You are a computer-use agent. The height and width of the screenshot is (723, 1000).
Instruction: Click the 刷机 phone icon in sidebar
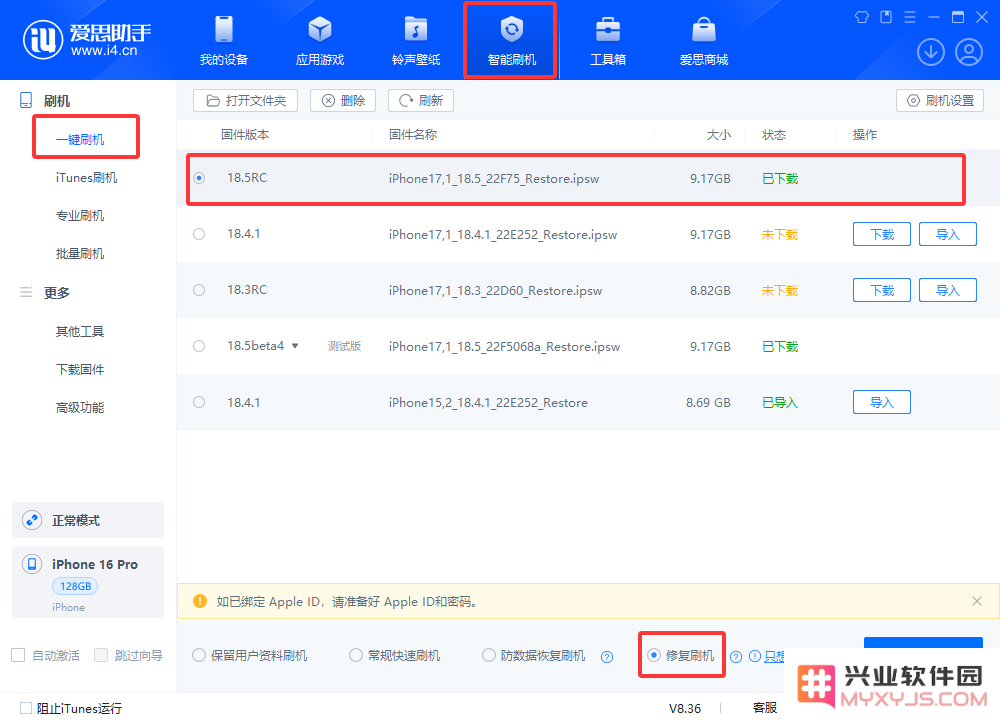26,100
